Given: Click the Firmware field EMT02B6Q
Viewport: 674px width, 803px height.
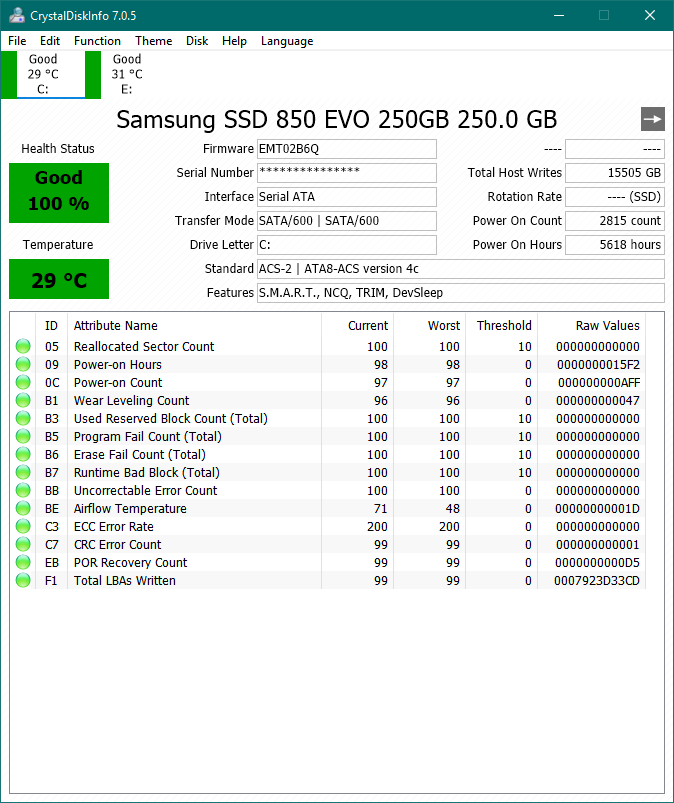Looking at the screenshot, I should 347,149.
